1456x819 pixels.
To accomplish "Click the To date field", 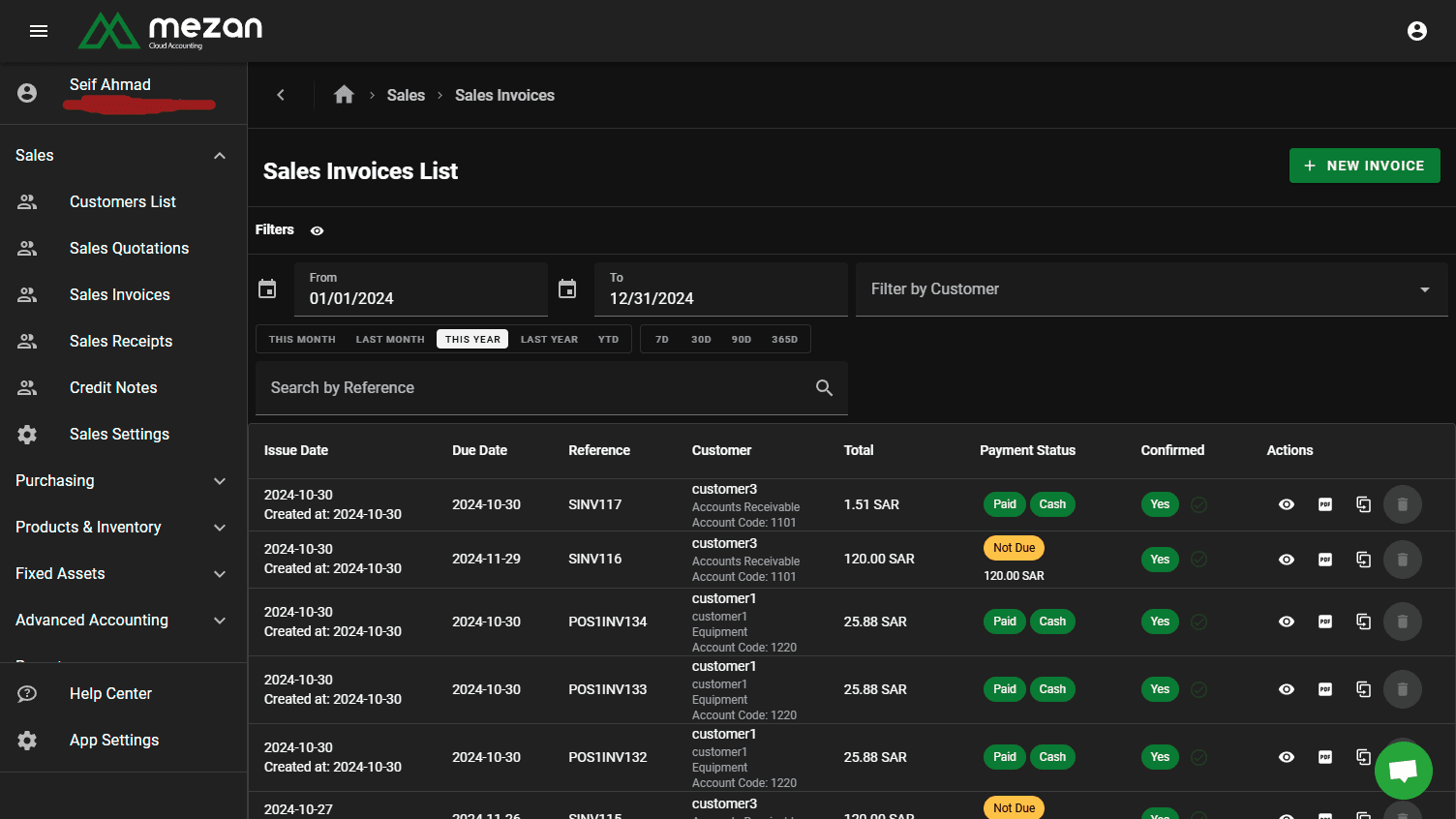I will click(721, 289).
